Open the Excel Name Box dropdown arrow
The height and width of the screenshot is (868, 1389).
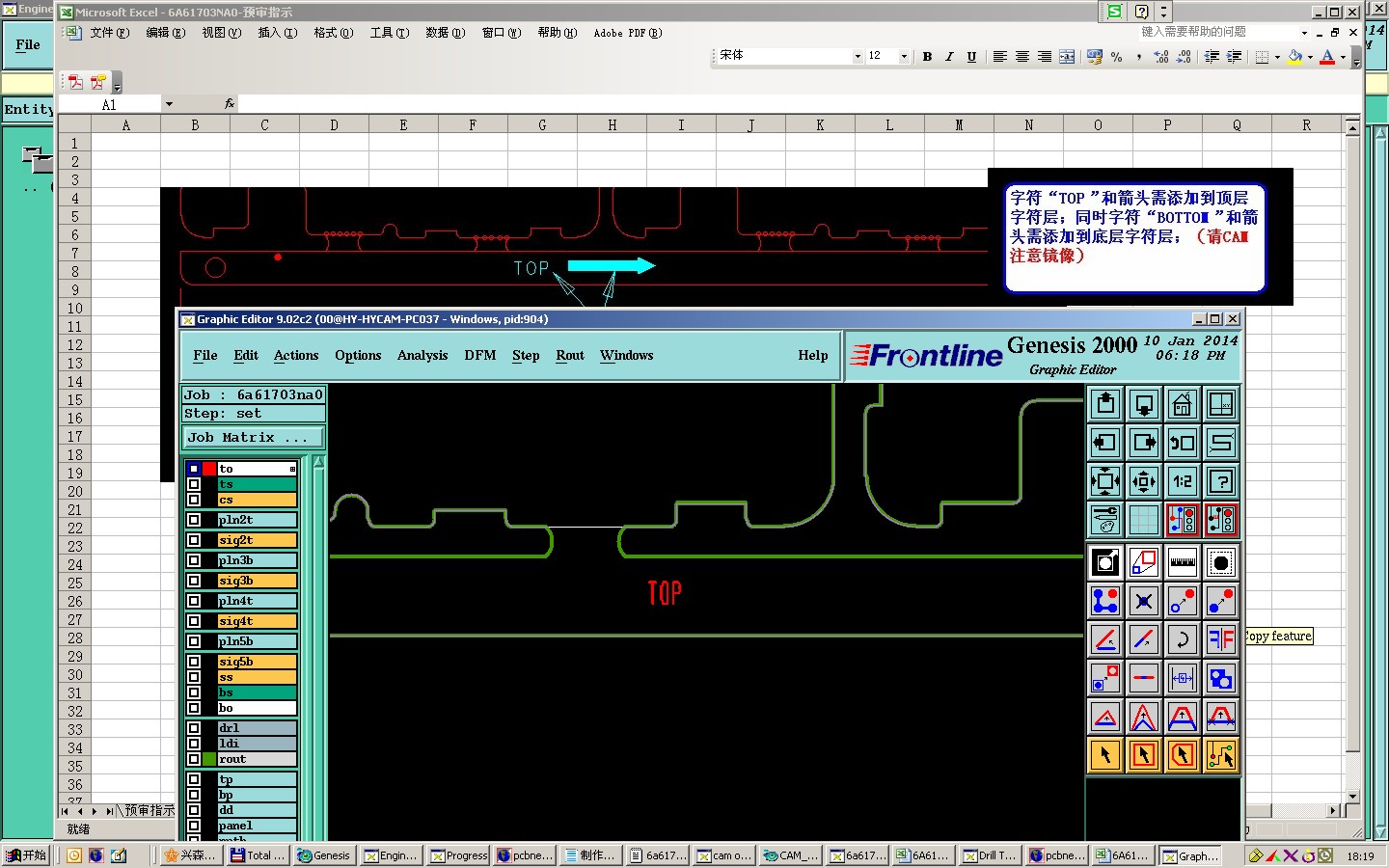(169, 104)
